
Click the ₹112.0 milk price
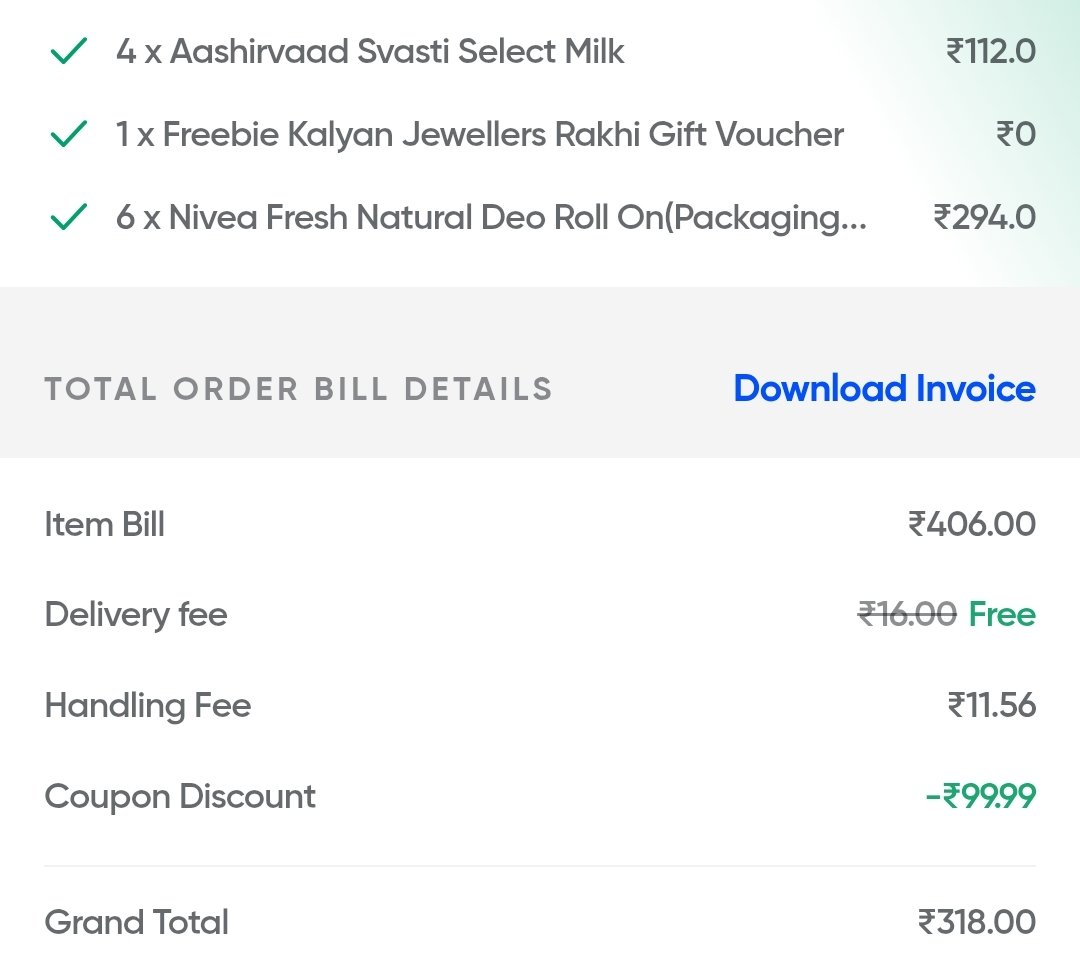(990, 52)
